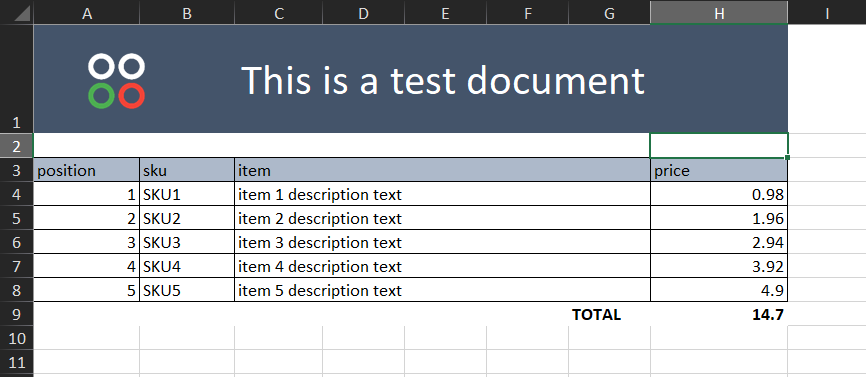This screenshot has height=377, width=866.
Task: Click the bold TOTAL label cell
Action: click(x=609, y=314)
